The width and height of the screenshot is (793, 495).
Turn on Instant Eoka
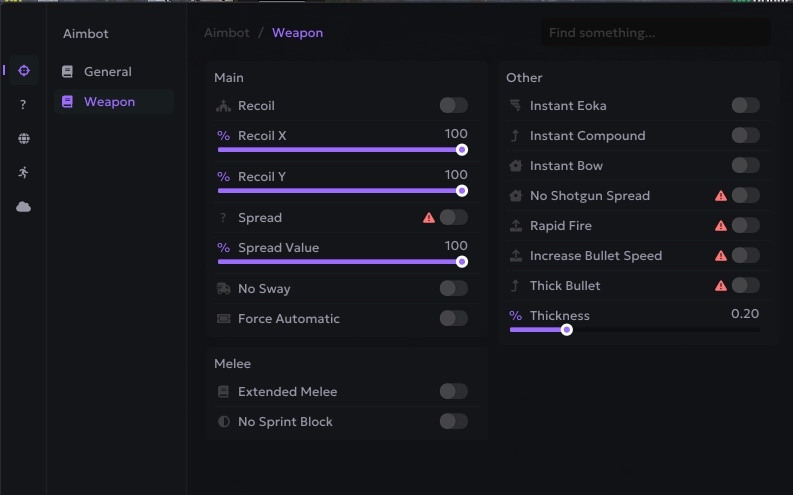745,105
